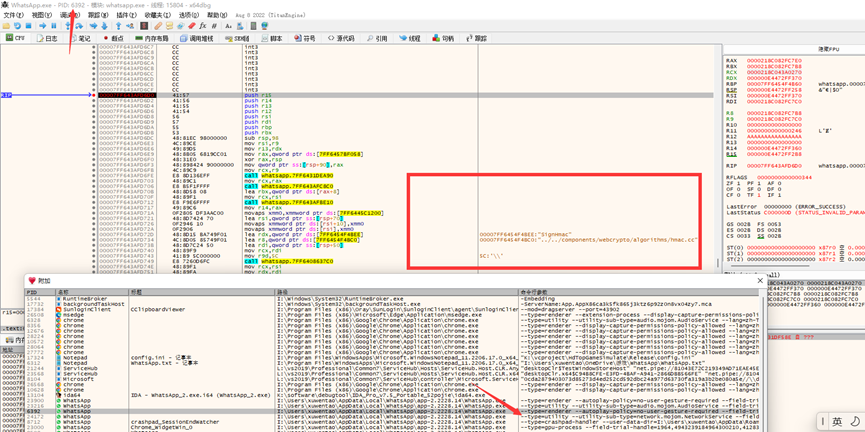Open the Calculator toolbar icon

tap(253, 26)
